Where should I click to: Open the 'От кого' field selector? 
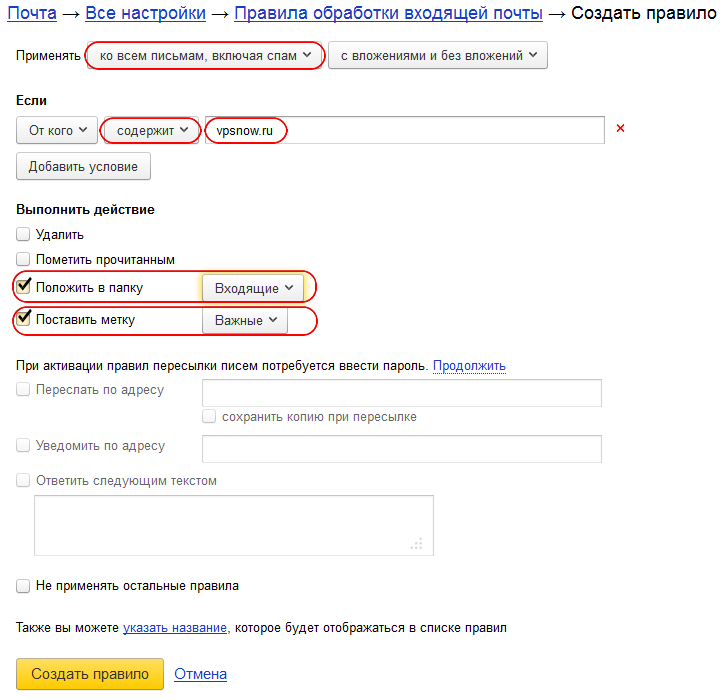(x=57, y=130)
